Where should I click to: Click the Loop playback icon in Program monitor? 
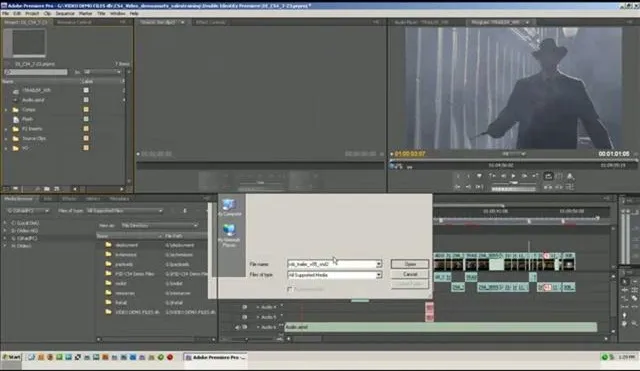548,176
